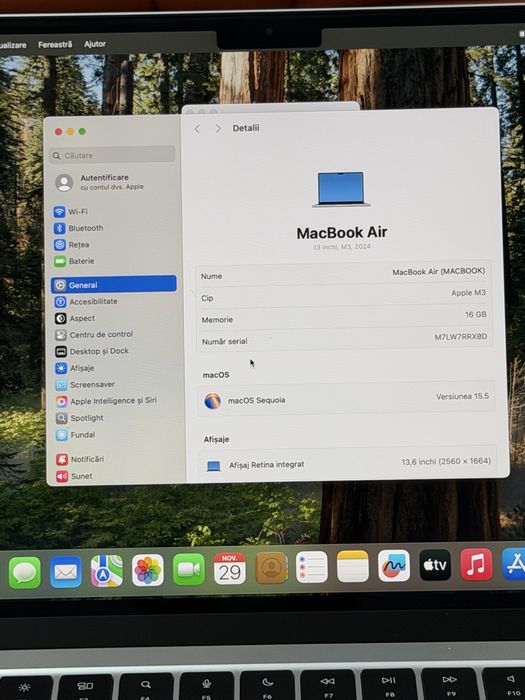Image resolution: width=525 pixels, height=700 pixels.
Task: Open Accesibilitate settings
Action: point(86,302)
